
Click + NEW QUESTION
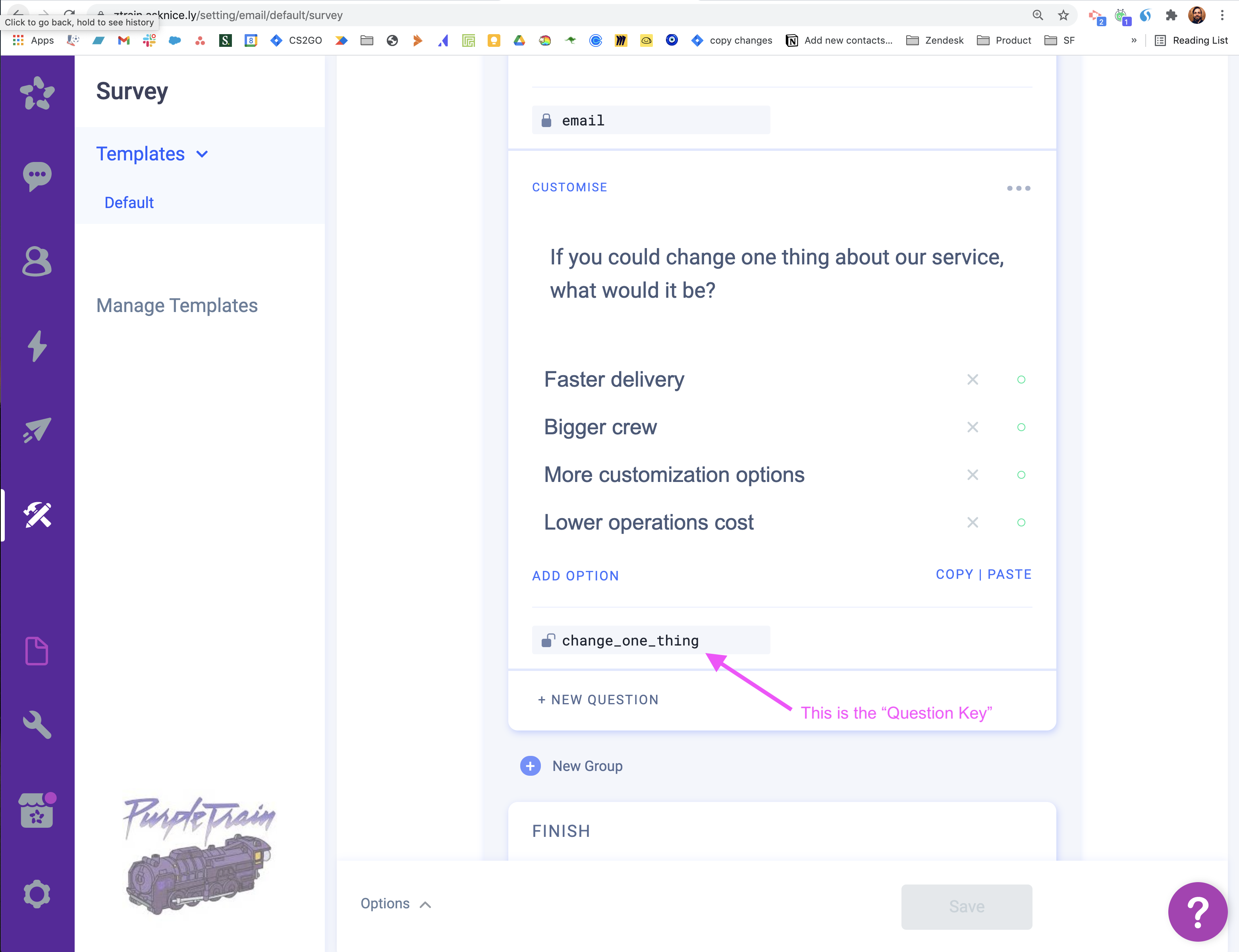(598, 700)
